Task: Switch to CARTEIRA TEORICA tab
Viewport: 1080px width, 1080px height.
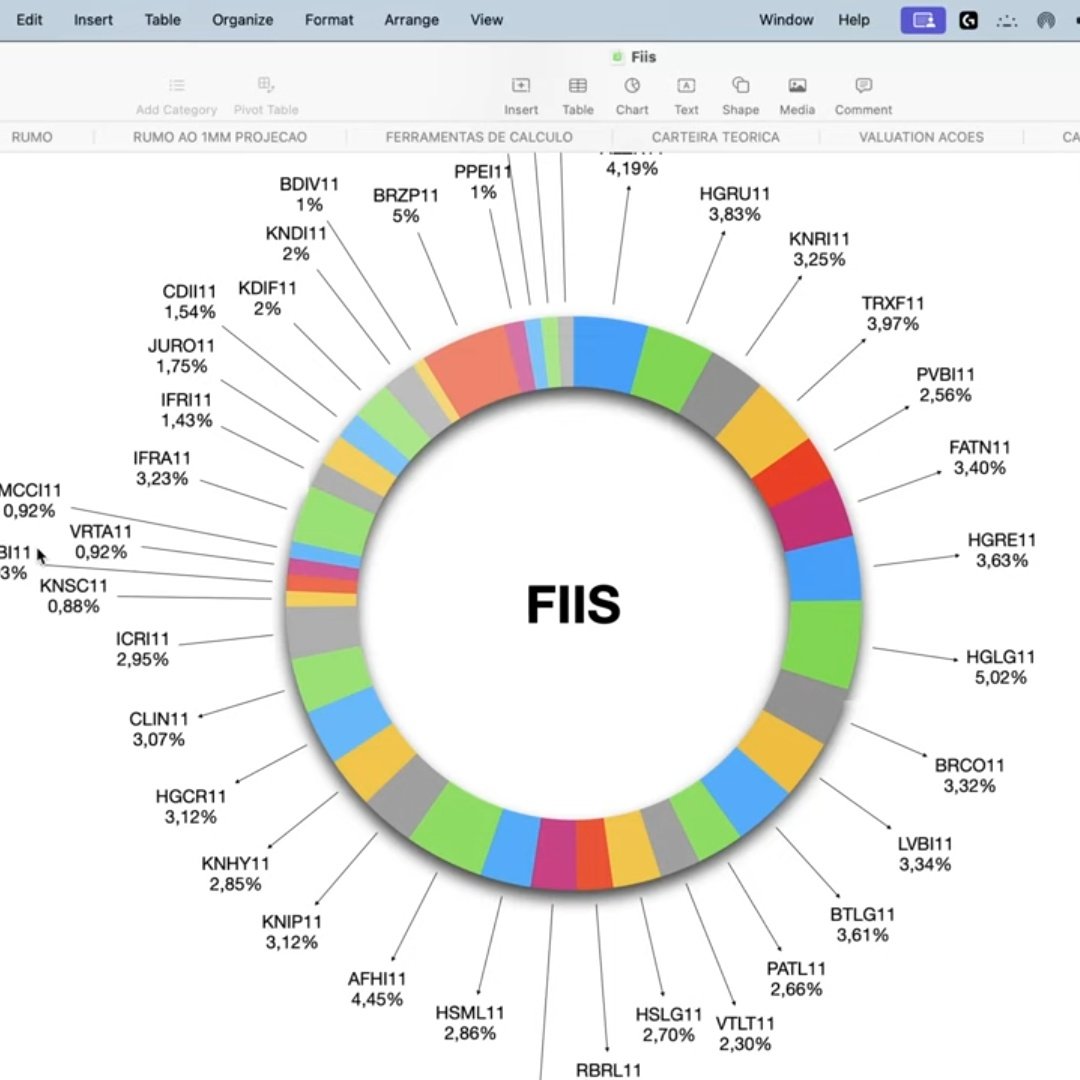Action: [716, 137]
